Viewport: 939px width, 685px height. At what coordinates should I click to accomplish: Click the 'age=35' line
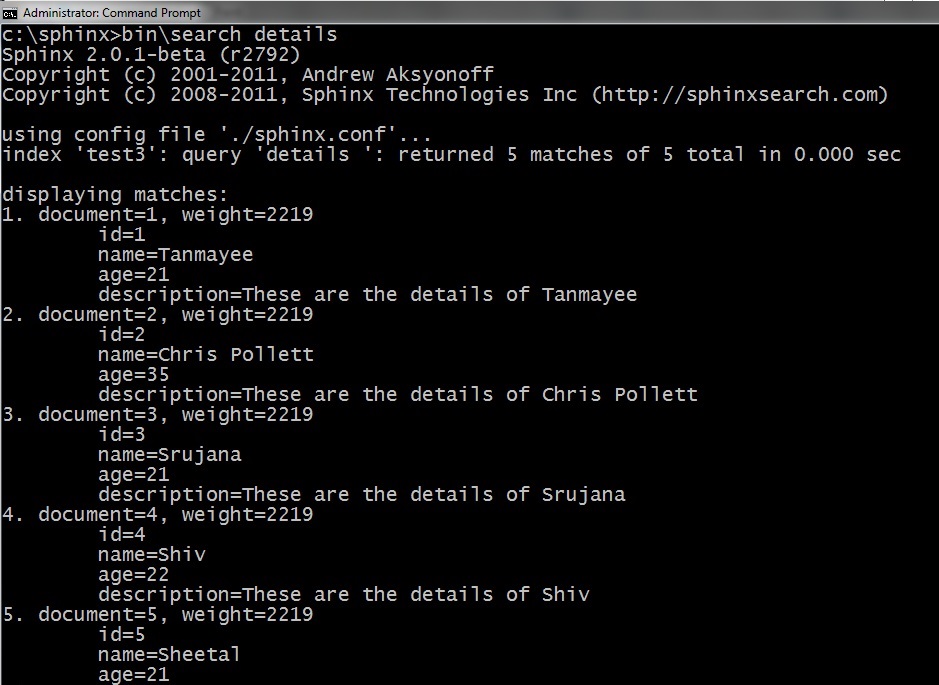(134, 375)
